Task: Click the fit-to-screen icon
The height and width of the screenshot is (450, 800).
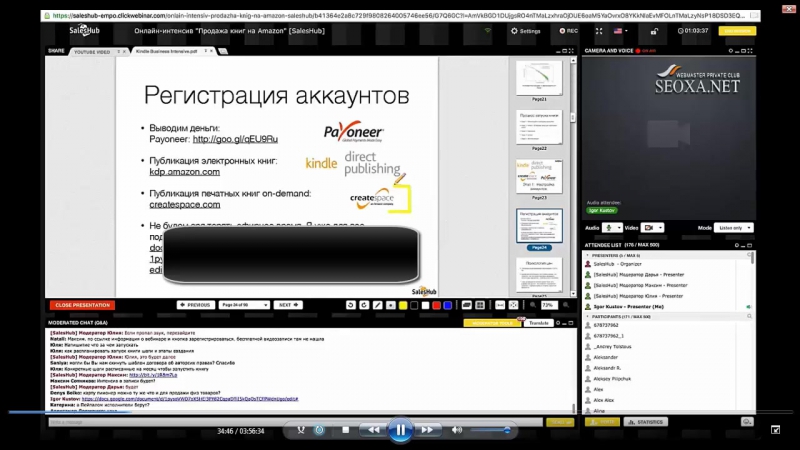Action: pos(514,305)
